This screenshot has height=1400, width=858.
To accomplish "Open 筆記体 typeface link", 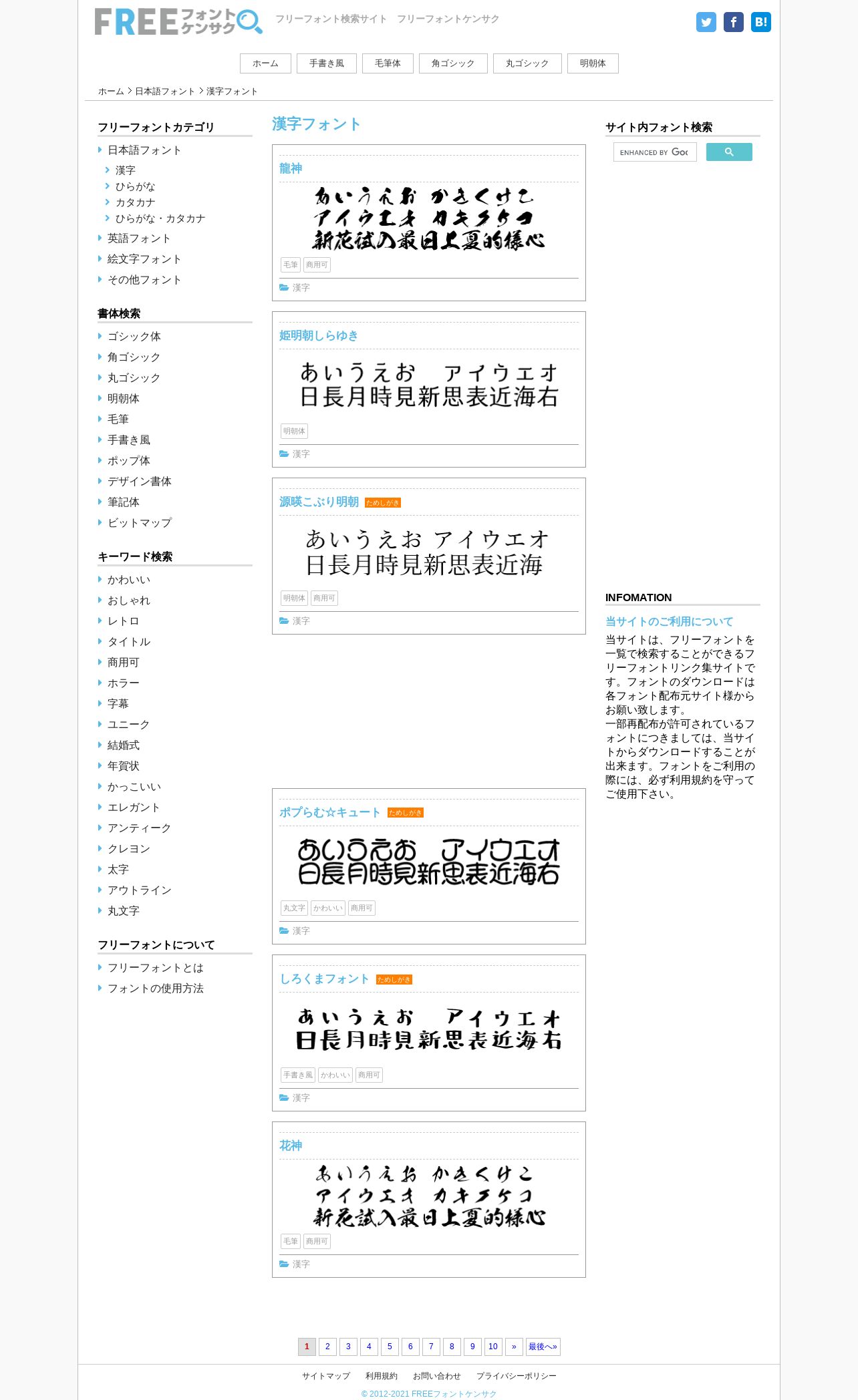I will pos(124,502).
